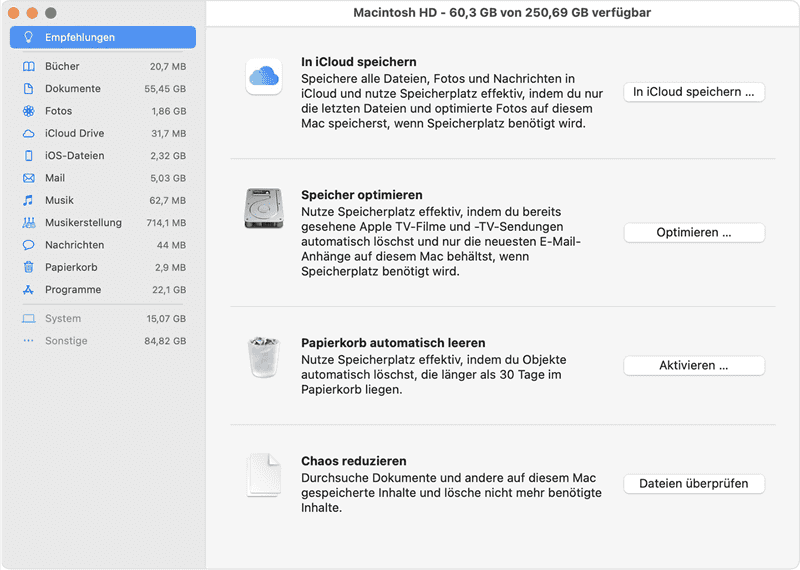Click the '2,32 GB' size value
The height and width of the screenshot is (570, 800).
tap(168, 156)
